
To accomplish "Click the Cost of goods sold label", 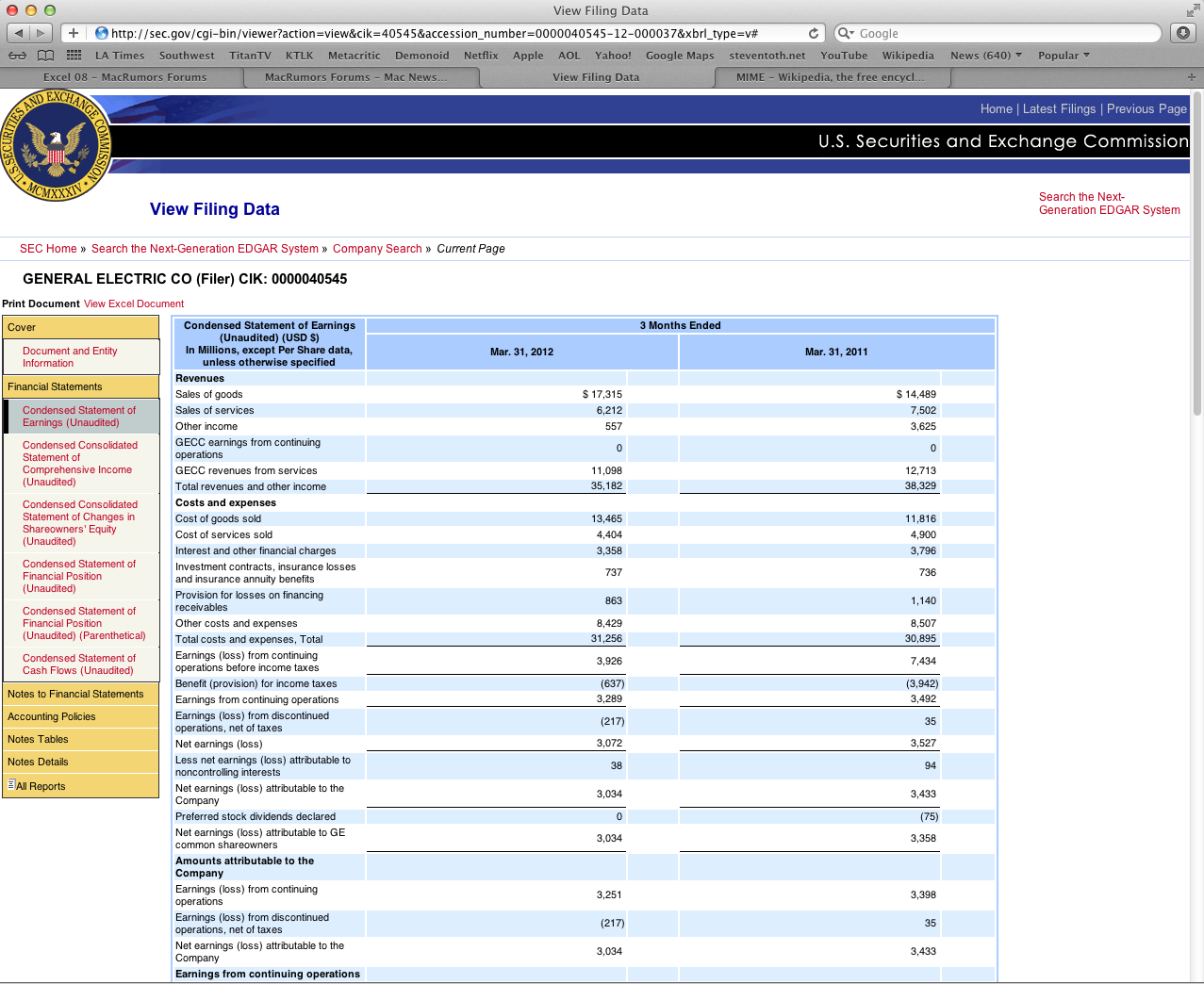I will pos(218,518).
